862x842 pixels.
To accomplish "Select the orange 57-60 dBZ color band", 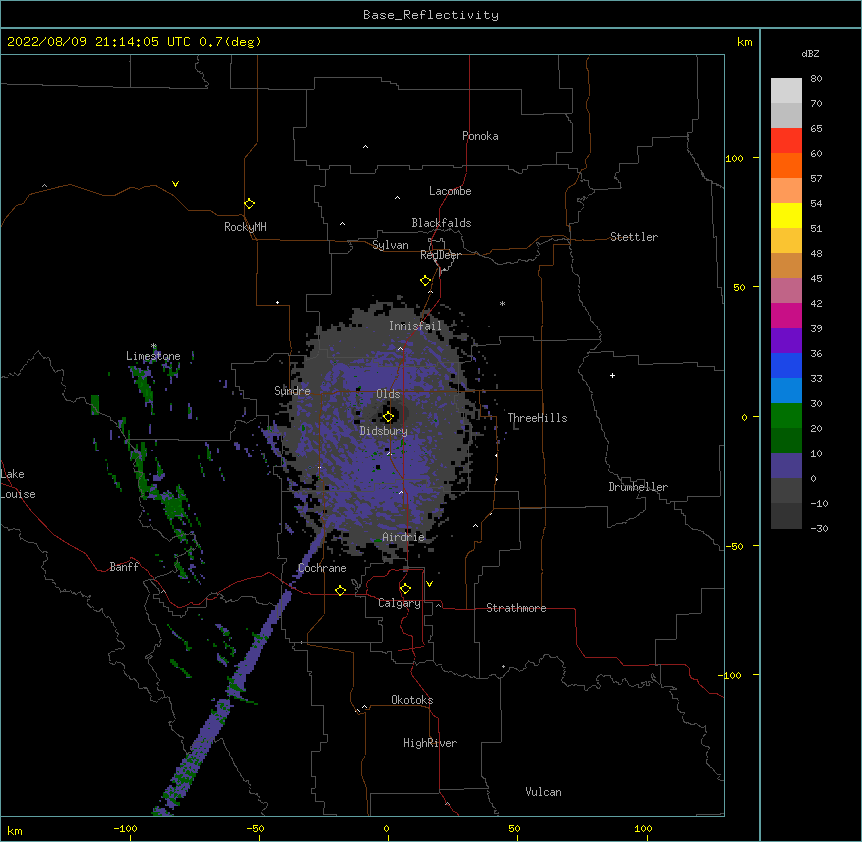I will (x=786, y=166).
